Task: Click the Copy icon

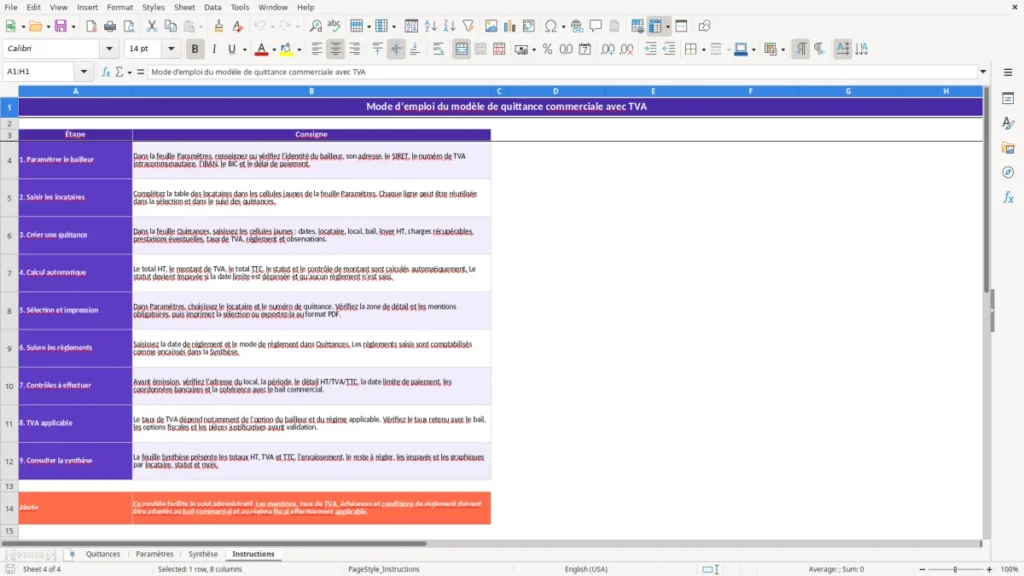Action: [x=170, y=26]
